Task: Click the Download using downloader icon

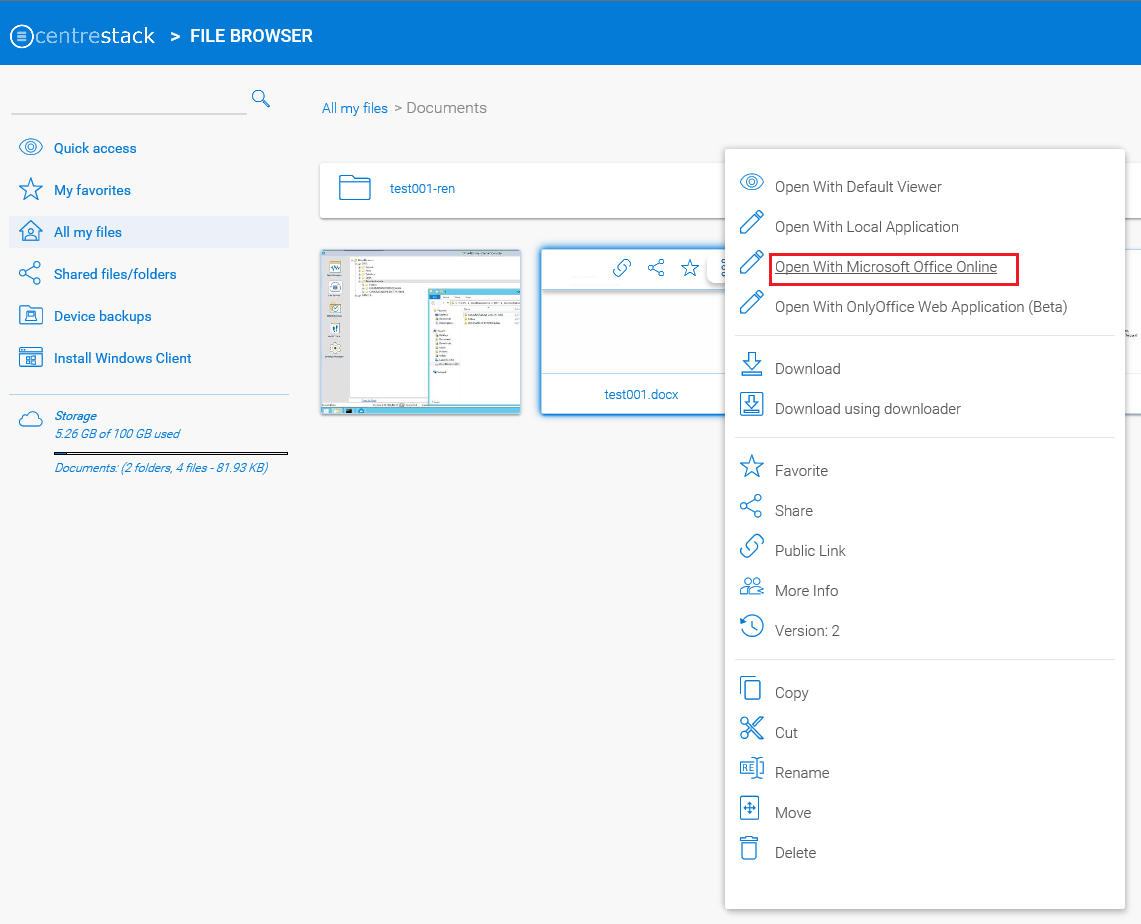Action: click(752, 404)
